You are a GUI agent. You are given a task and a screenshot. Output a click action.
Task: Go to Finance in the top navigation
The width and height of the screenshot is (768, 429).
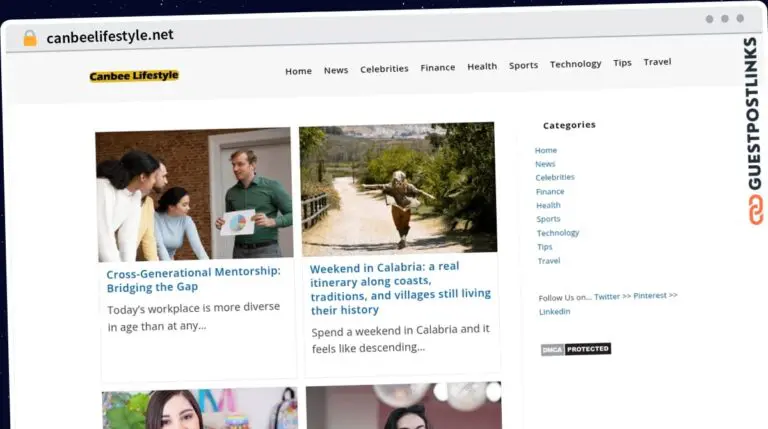click(437, 68)
